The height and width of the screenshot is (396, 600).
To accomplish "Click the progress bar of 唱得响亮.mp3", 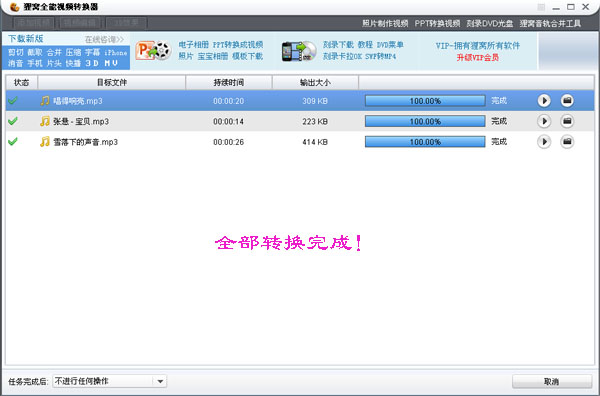I will point(425,101).
